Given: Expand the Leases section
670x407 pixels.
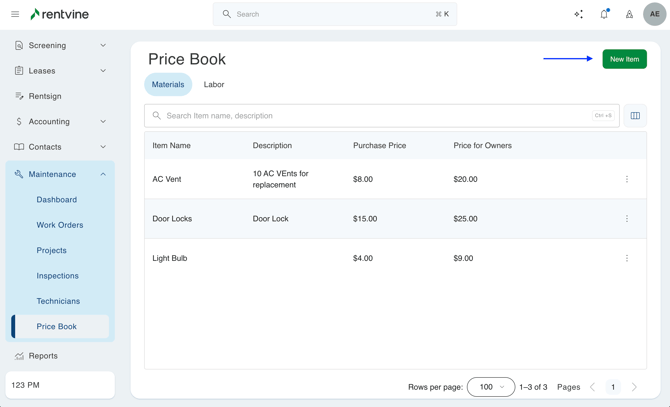Looking at the screenshot, I should (60, 71).
